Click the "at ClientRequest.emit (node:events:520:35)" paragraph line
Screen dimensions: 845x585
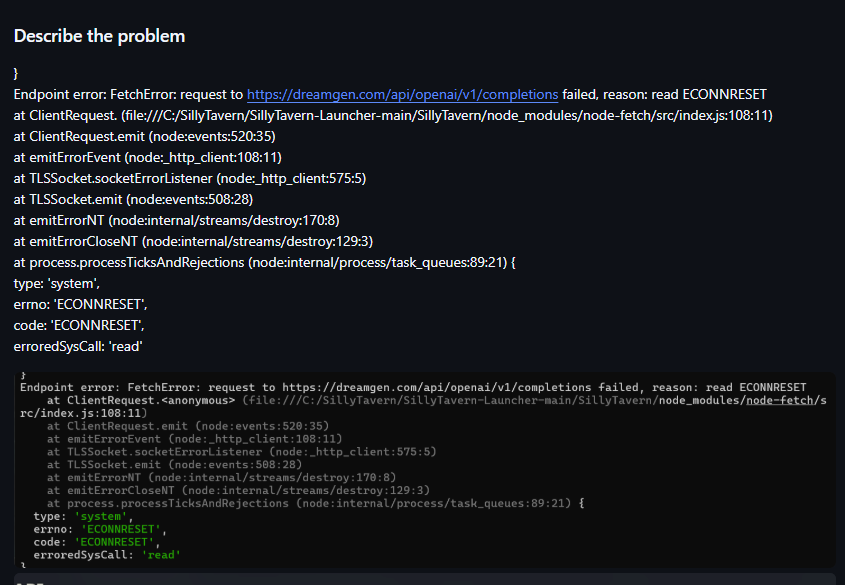coord(144,136)
